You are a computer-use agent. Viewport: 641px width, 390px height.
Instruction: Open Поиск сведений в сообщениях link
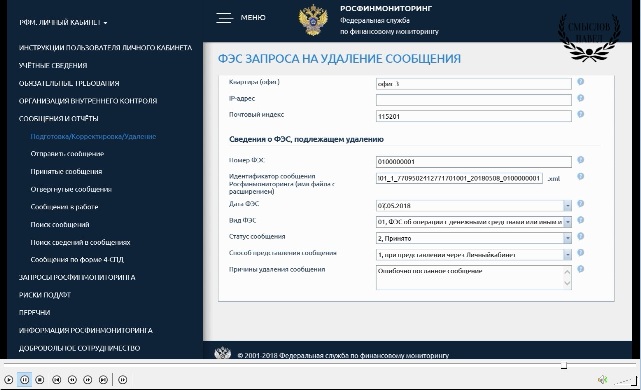pos(80,242)
